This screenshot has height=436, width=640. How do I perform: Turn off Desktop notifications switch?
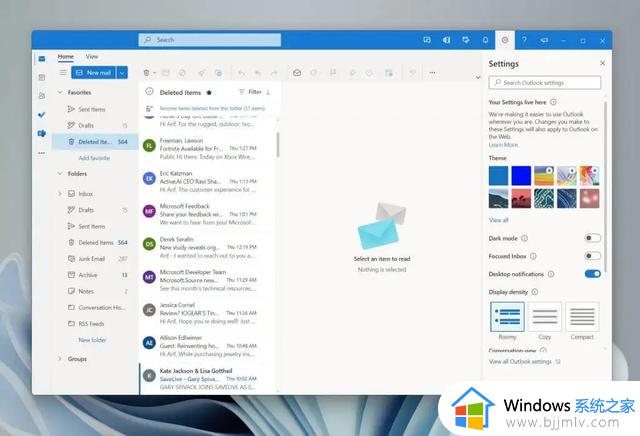pyautogui.click(x=592, y=274)
